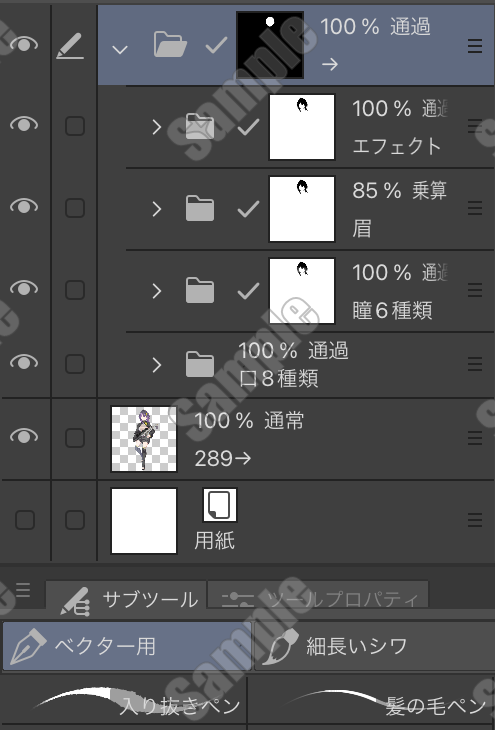Click the open folder icon of top layer
The image size is (495, 730).
[x=170, y=45]
